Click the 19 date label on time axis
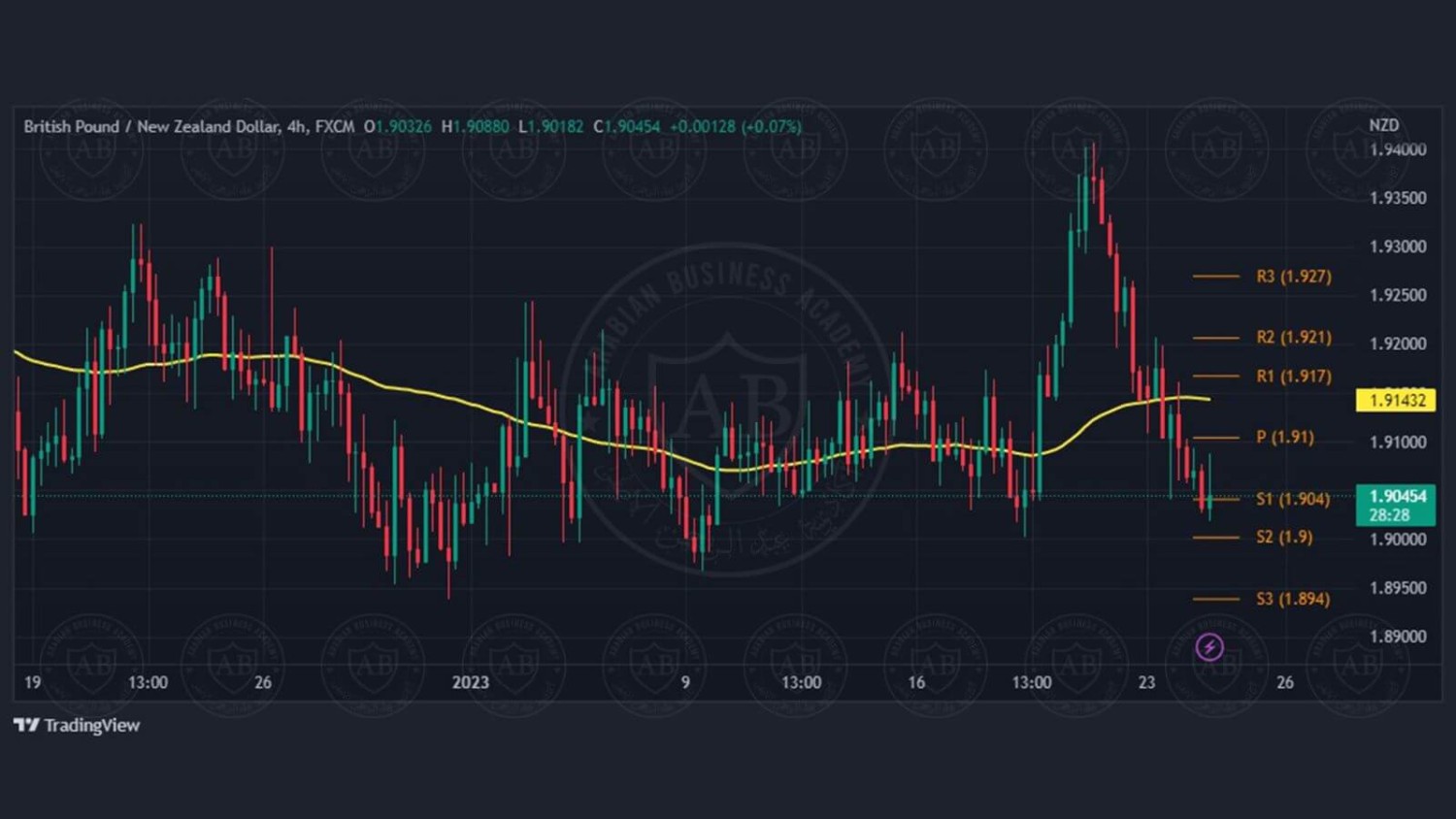Screen dimensions: 1456x819 (32, 682)
